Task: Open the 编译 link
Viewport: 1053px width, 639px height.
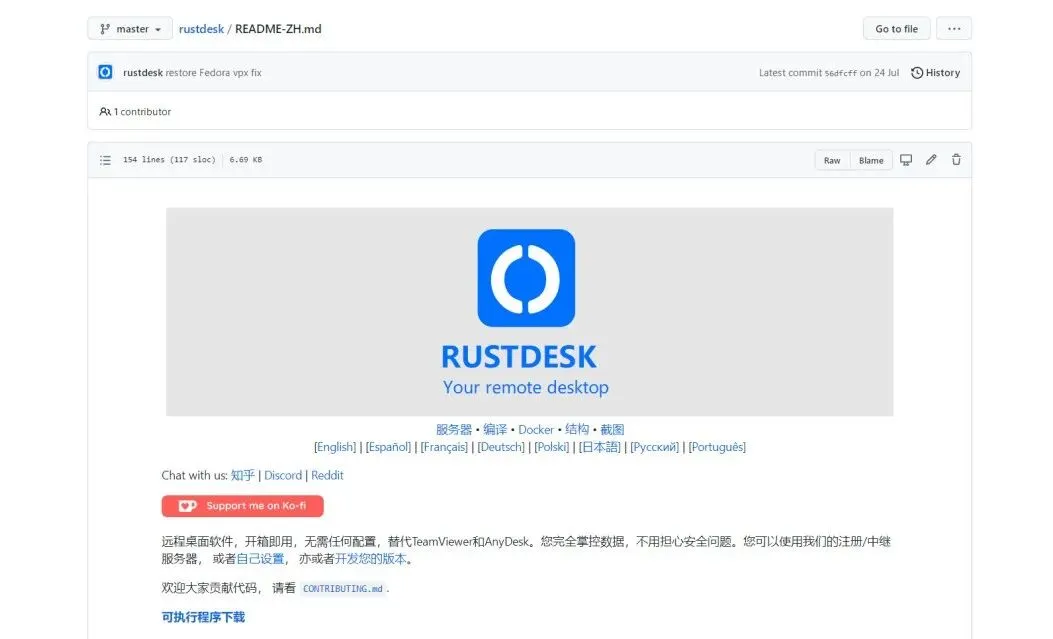Action: (x=495, y=430)
